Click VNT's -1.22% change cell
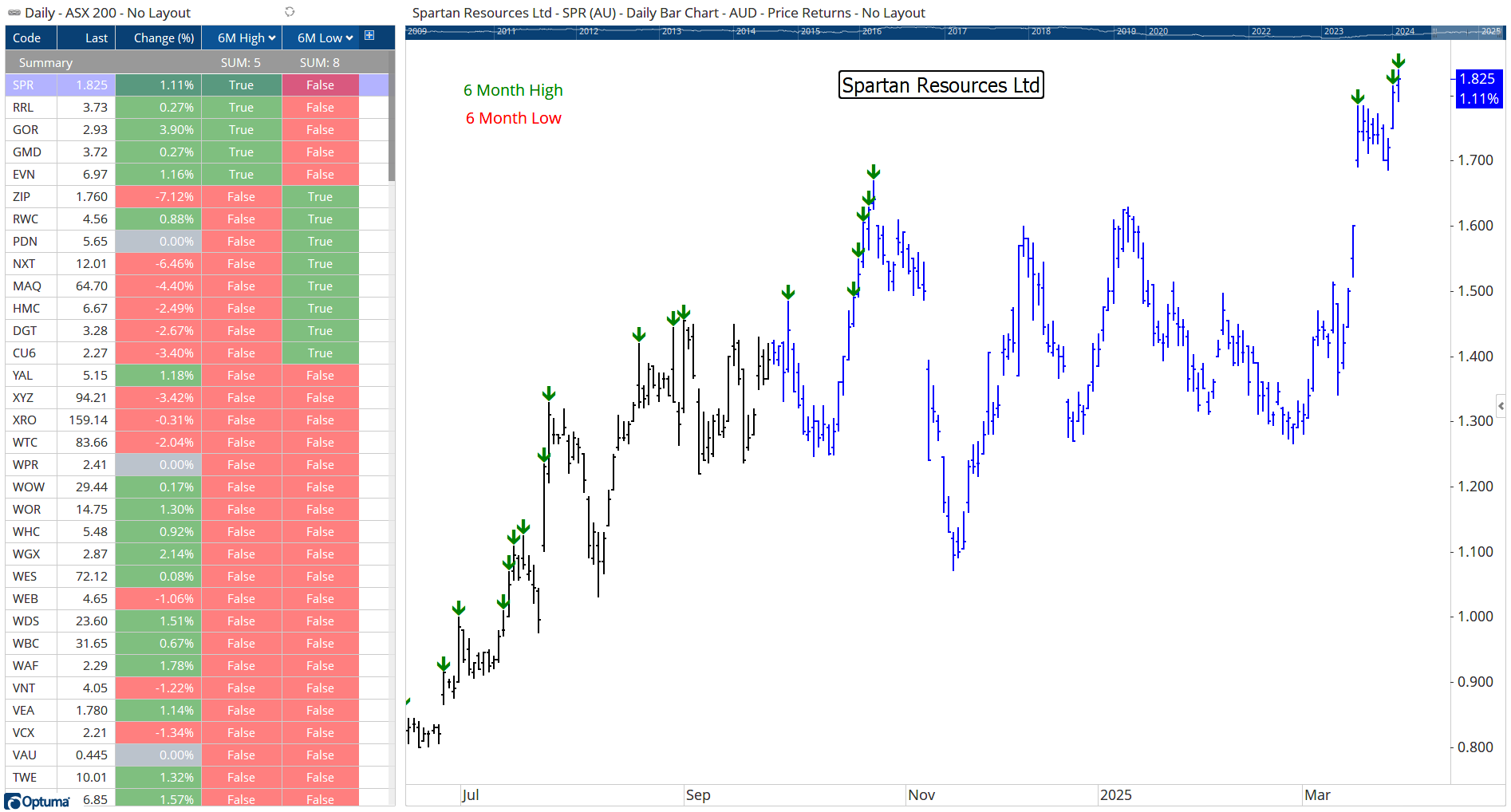 coord(159,688)
